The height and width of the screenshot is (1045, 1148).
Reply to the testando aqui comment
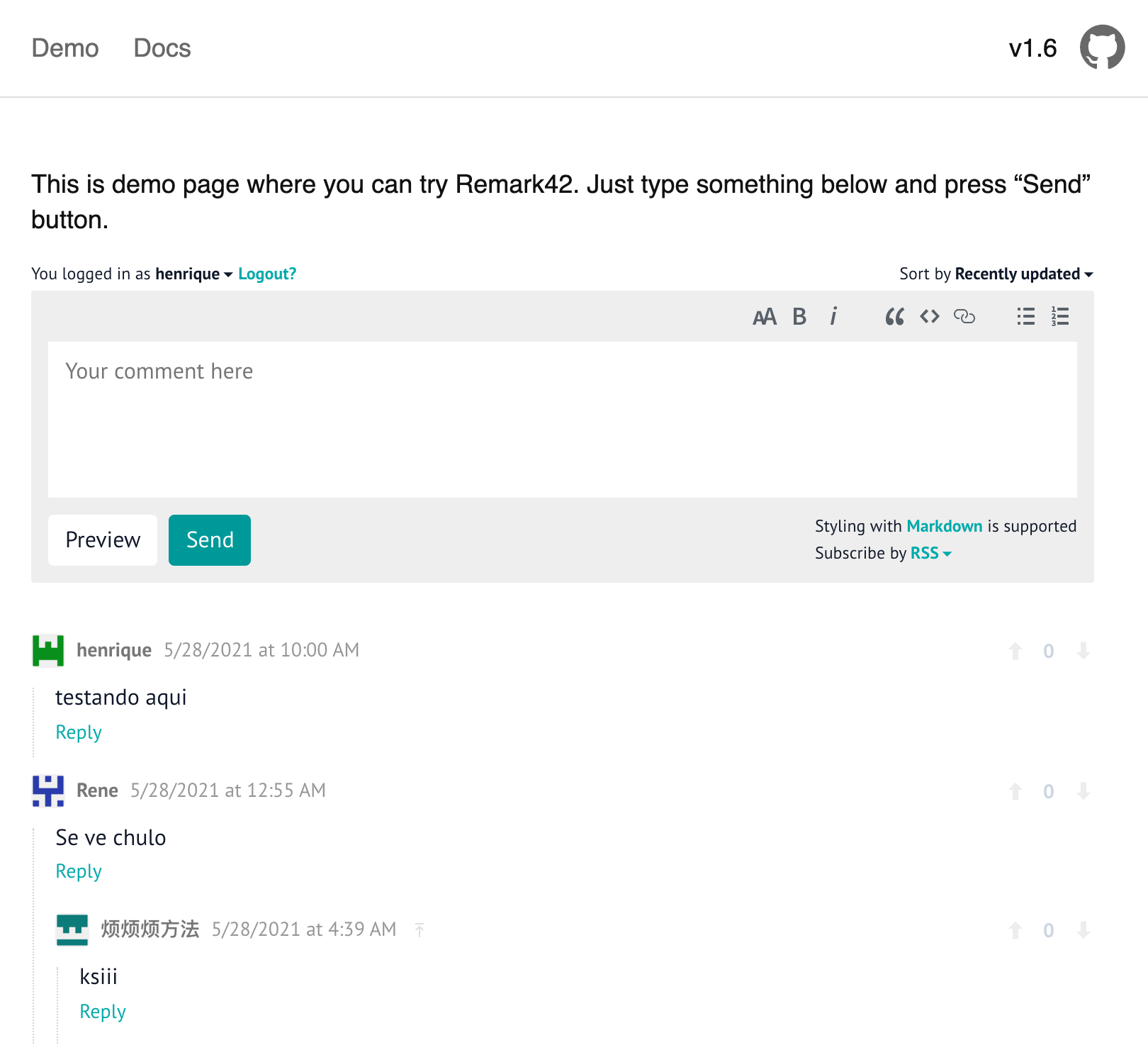pyautogui.click(x=79, y=732)
